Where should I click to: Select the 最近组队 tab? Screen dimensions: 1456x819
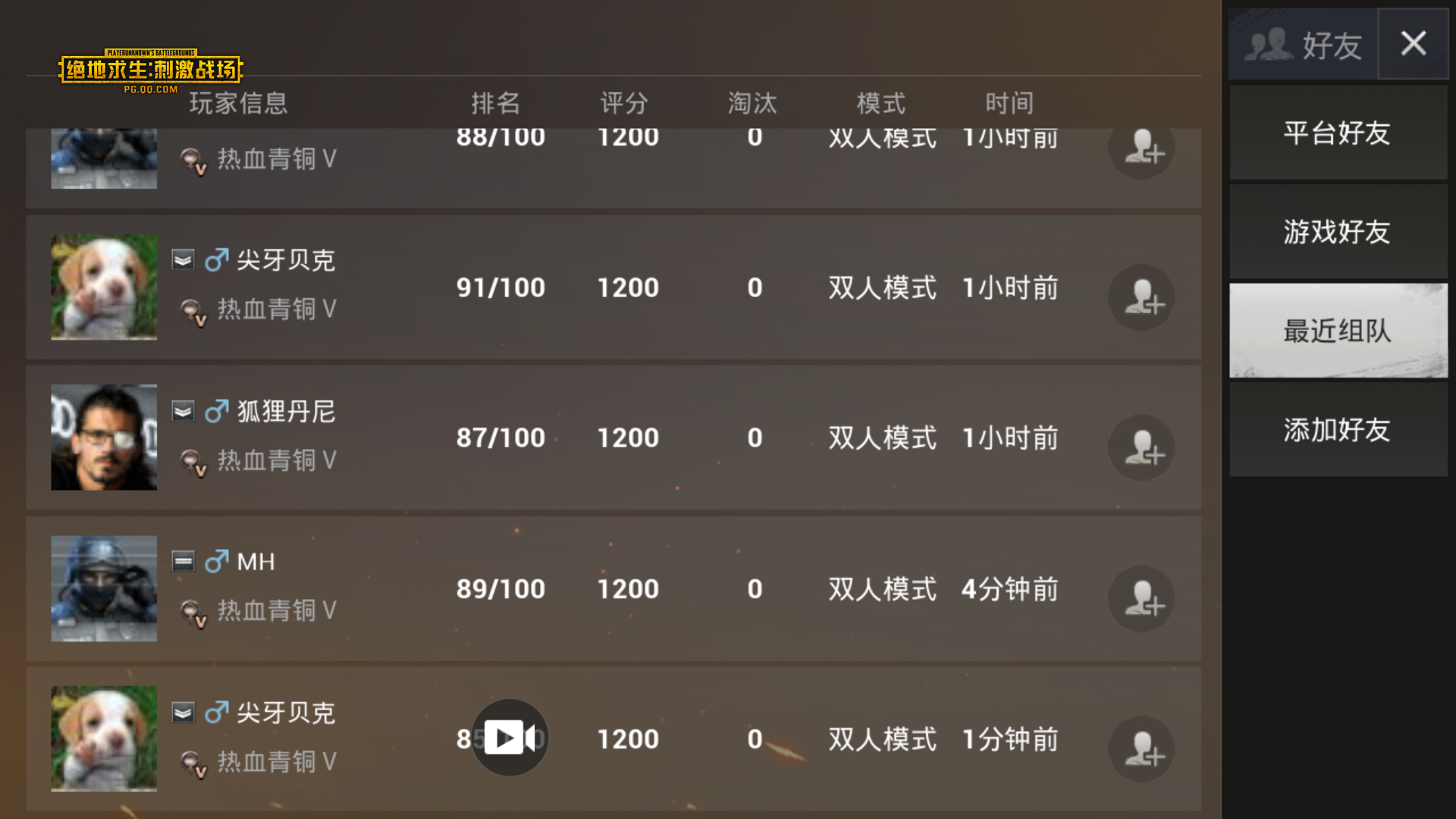click(x=1338, y=331)
